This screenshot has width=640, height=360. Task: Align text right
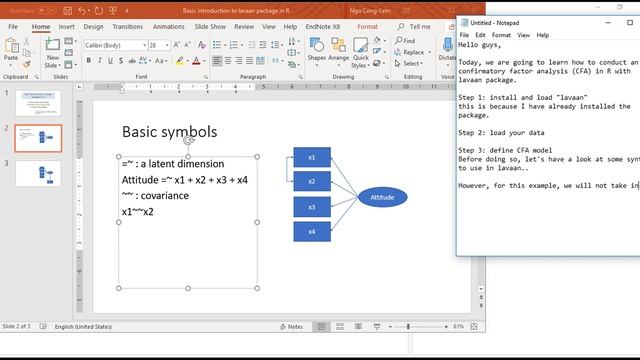click(x=239, y=61)
